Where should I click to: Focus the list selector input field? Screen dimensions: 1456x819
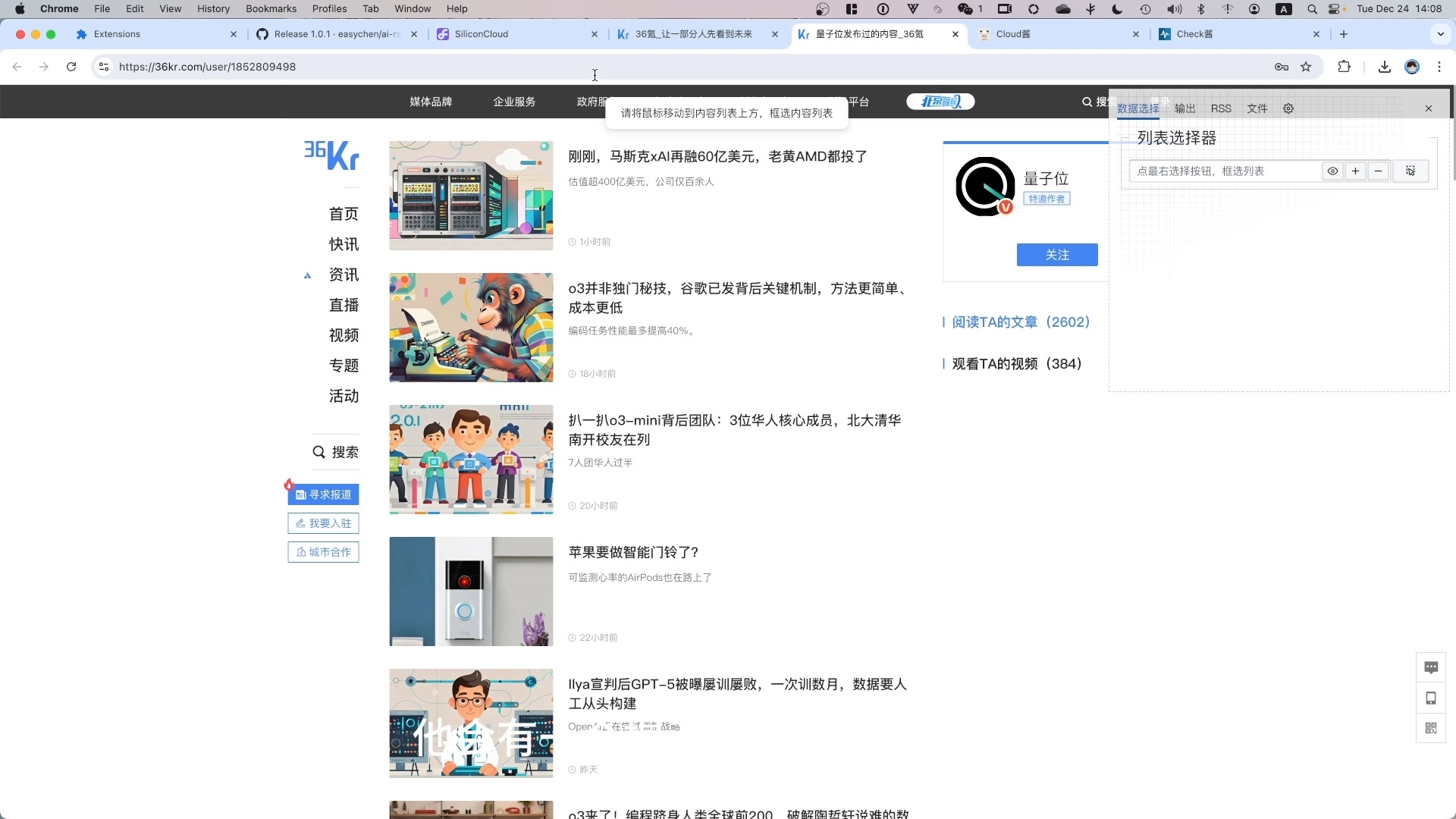1225,171
